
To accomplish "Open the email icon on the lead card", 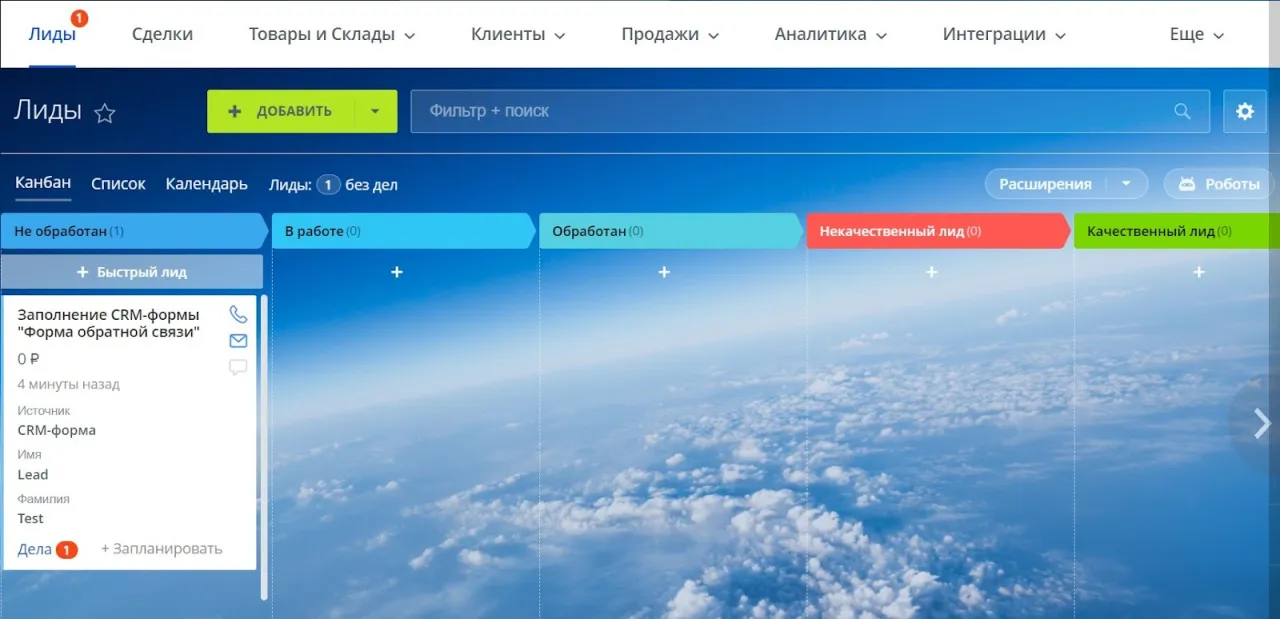I will point(238,340).
